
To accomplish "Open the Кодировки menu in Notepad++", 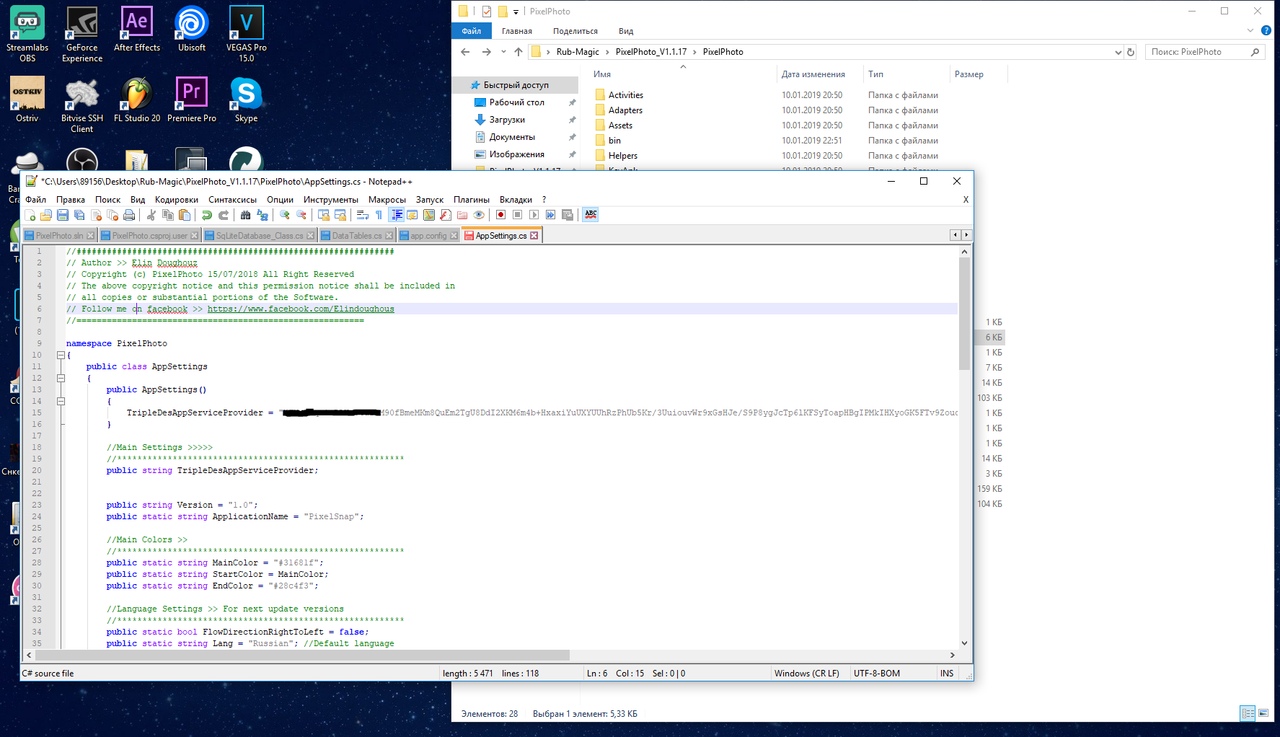I will coord(176,200).
